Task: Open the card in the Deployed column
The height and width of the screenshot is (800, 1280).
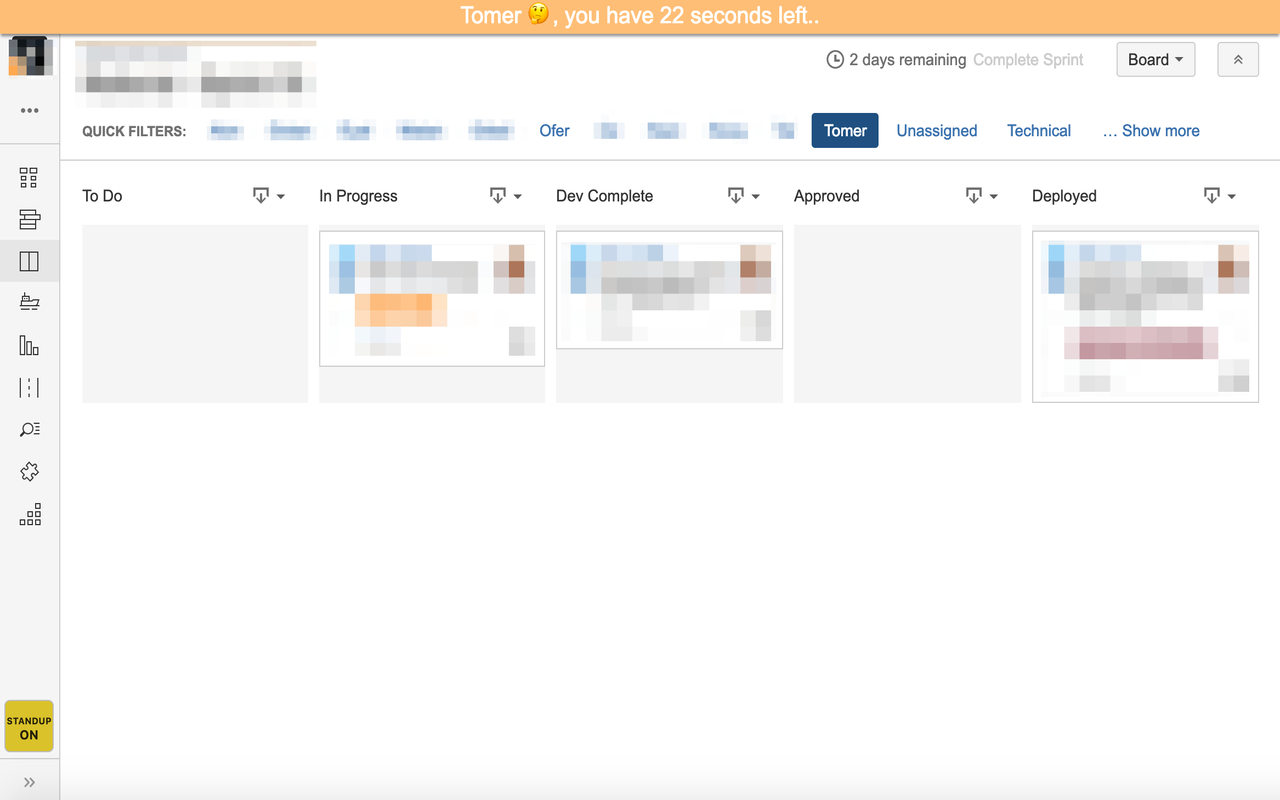Action: pyautogui.click(x=1145, y=316)
